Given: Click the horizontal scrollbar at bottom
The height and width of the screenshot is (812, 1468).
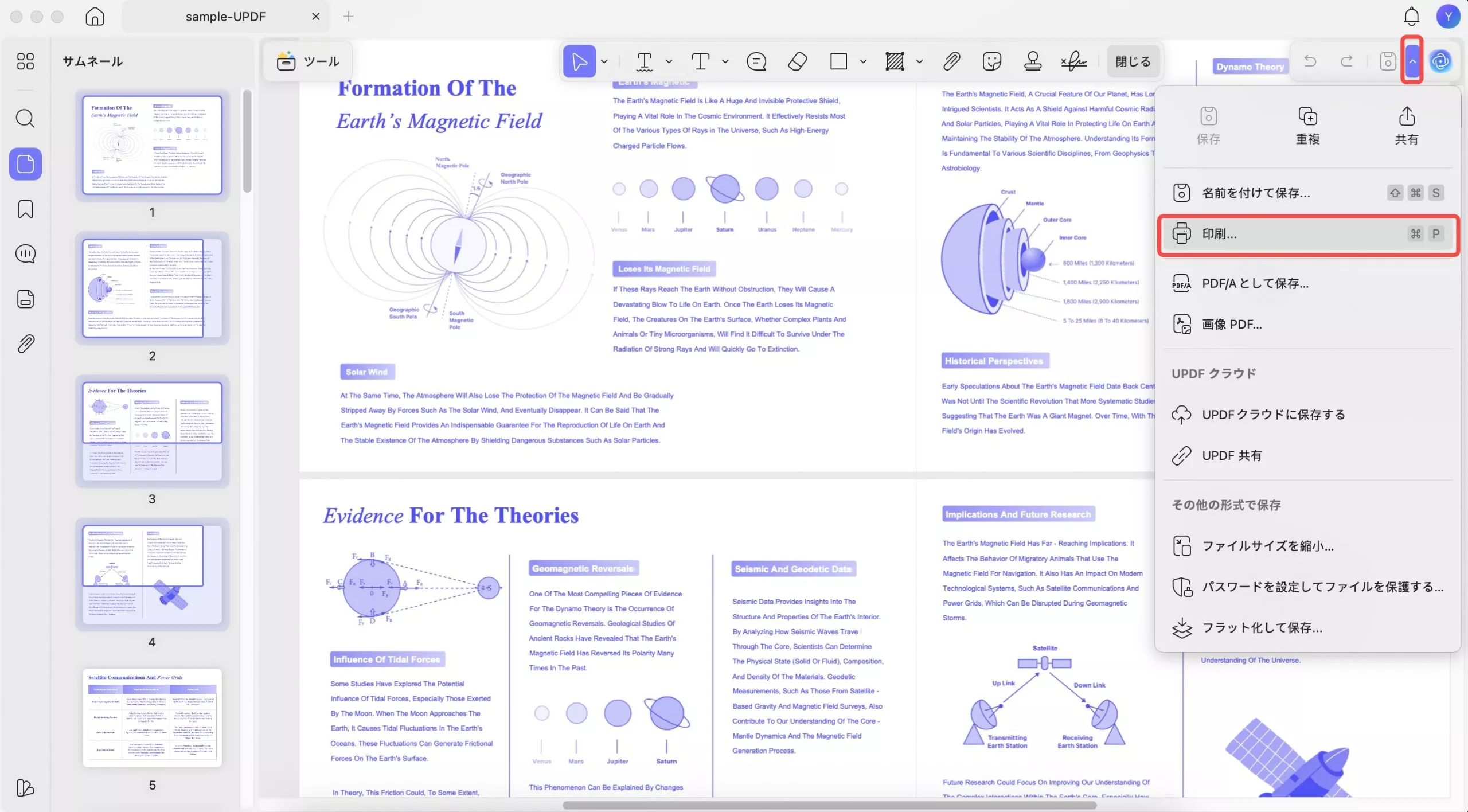Looking at the screenshot, I should coord(829,805).
